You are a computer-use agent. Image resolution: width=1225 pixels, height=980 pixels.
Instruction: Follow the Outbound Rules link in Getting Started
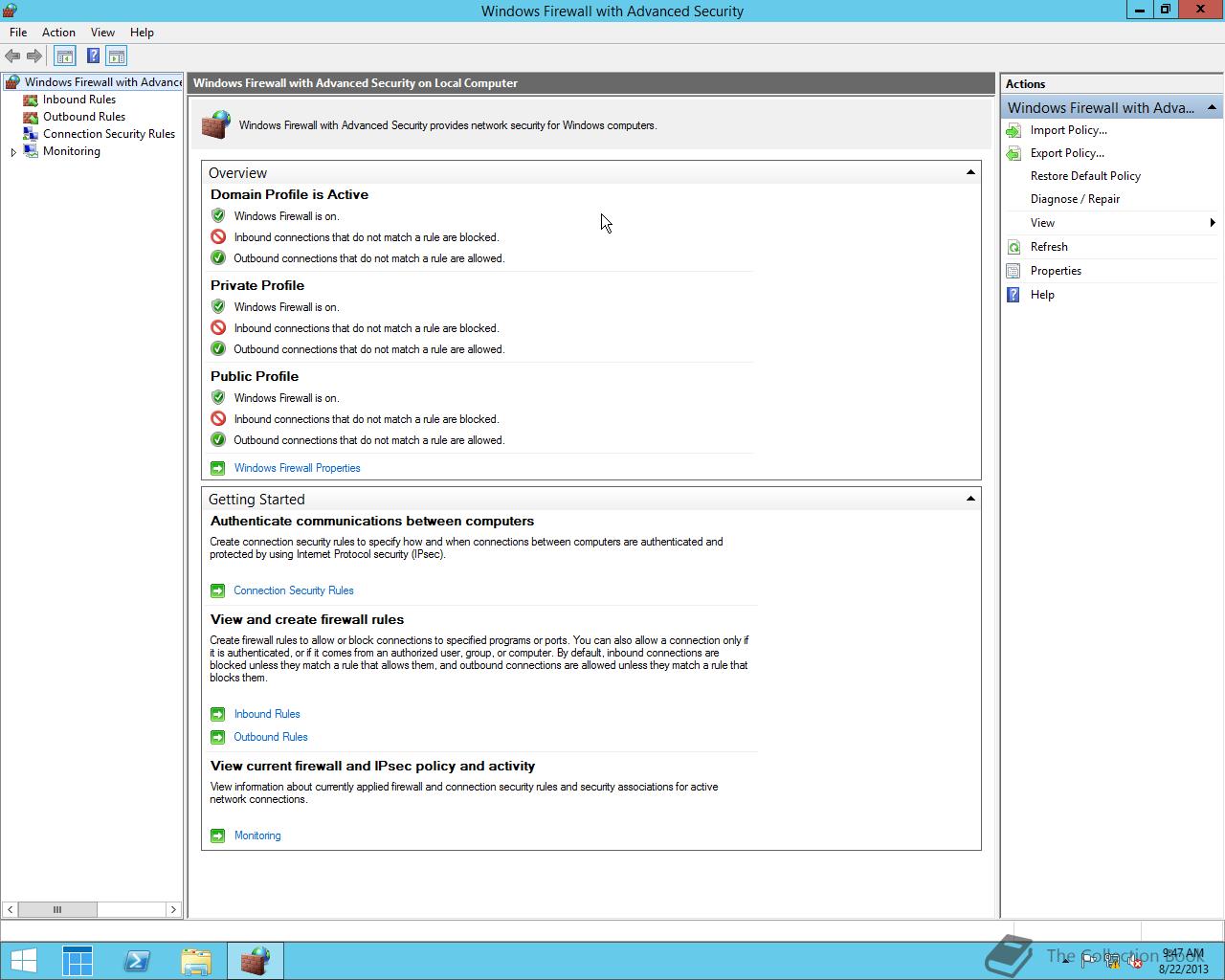[x=271, y=737]
